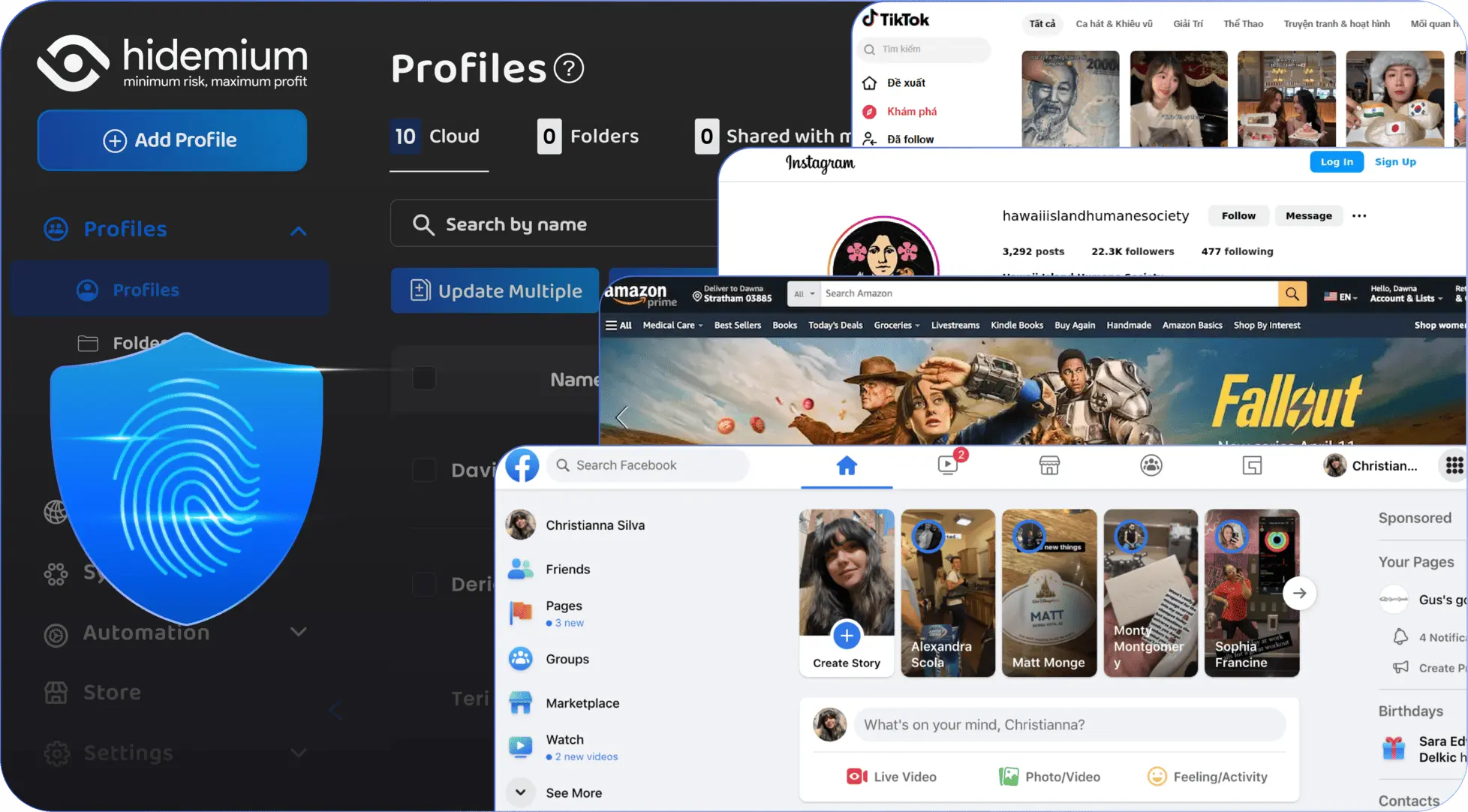Screen dimensions: 1468x812
Task: Open the Facebook apps grid menu
Action: coord(1454,466)
